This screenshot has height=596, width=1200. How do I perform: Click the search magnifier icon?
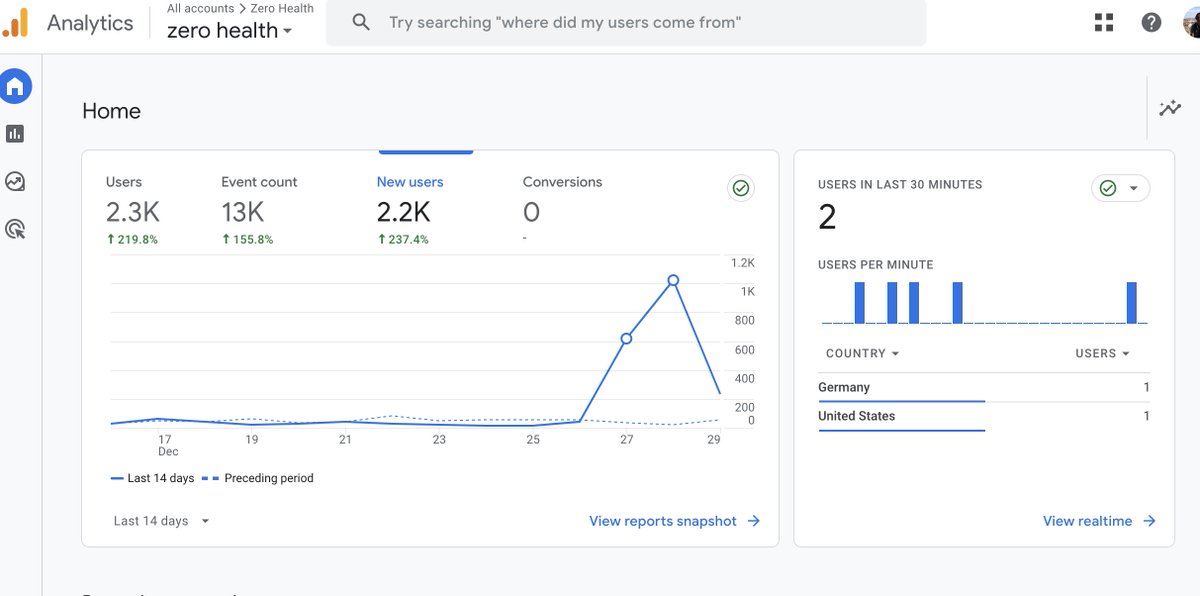361,22
